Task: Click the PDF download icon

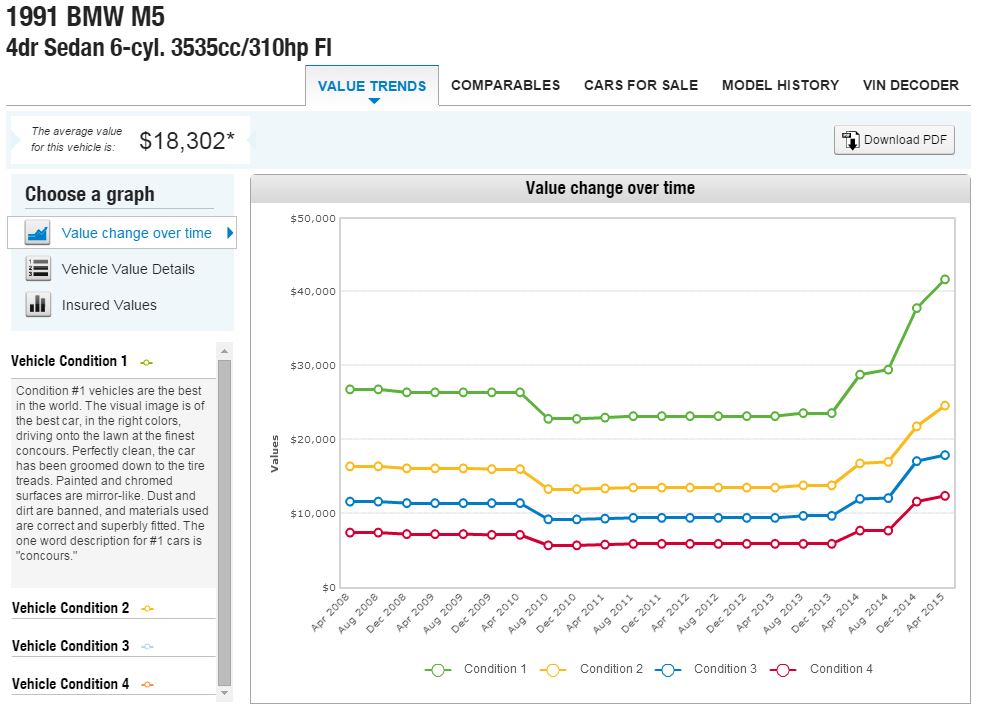Action: [x=850, y=140]
